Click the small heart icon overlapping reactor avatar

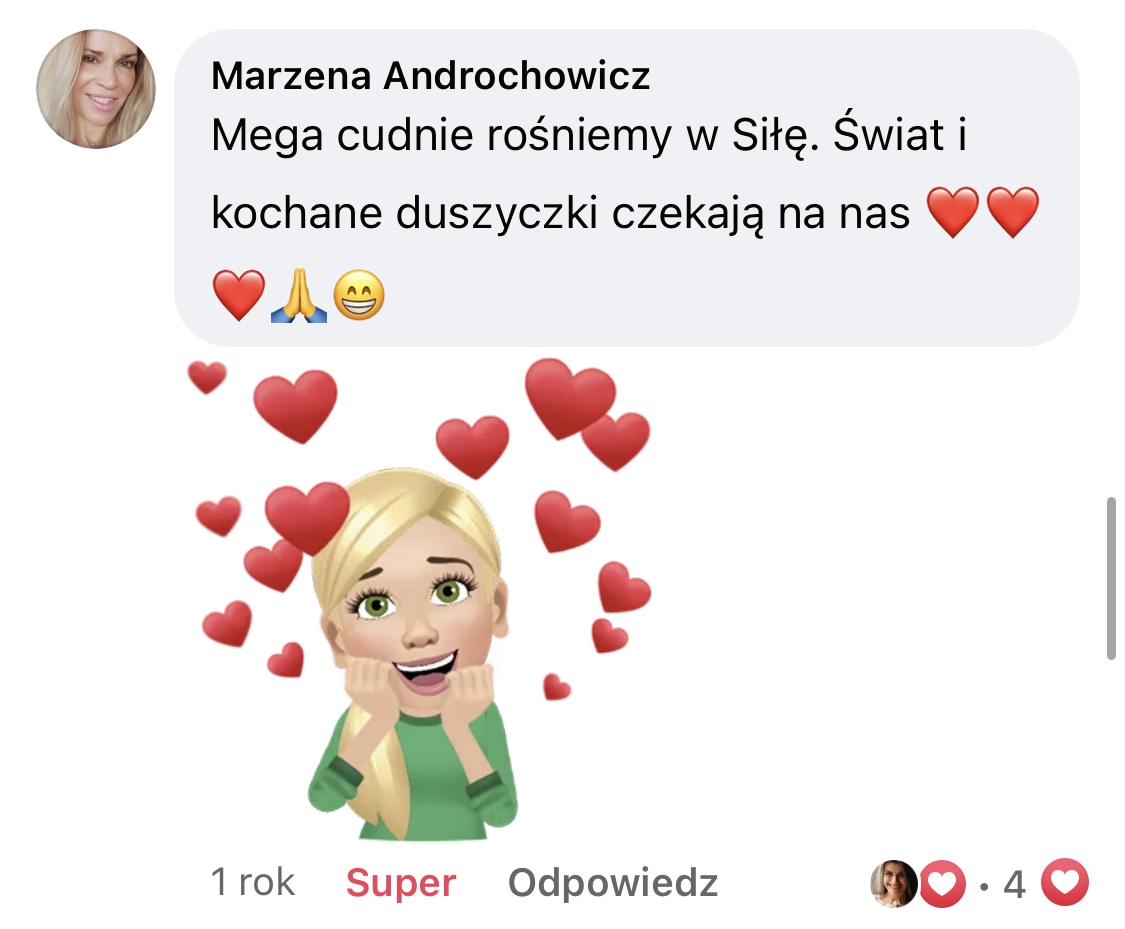[x=942, y=884]
